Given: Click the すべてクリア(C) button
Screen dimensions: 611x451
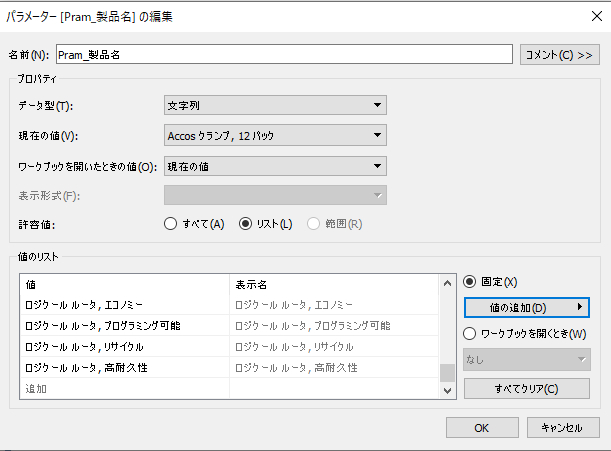Looking at the screenshot, I should point(525,388).
